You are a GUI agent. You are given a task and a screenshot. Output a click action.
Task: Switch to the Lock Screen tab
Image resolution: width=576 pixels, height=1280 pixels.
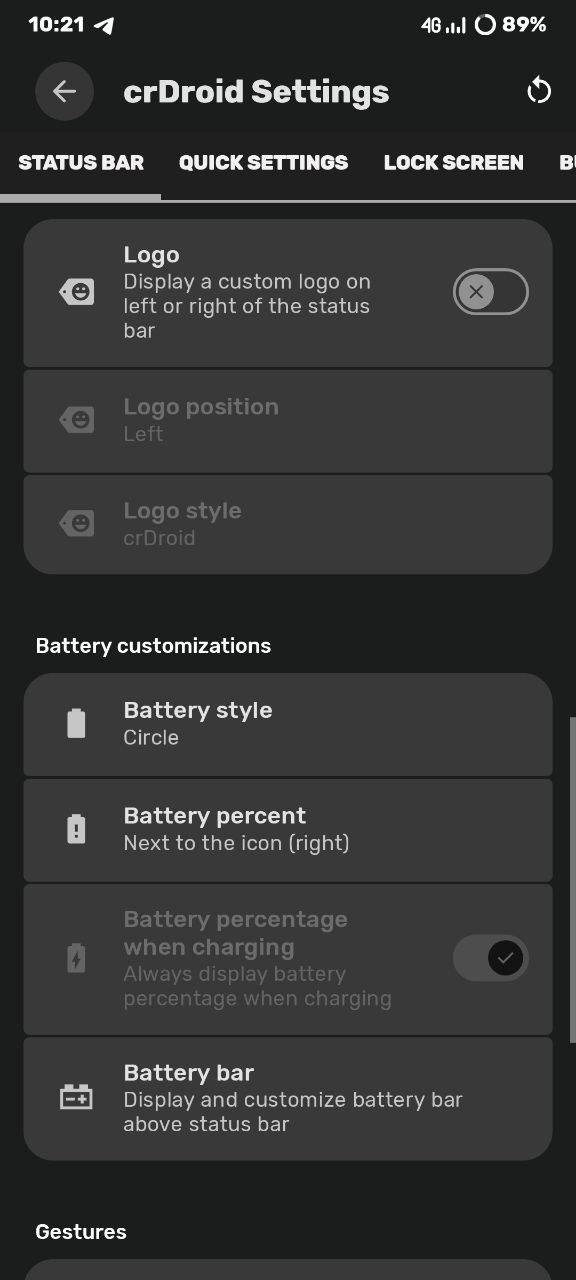coord(454,163)
